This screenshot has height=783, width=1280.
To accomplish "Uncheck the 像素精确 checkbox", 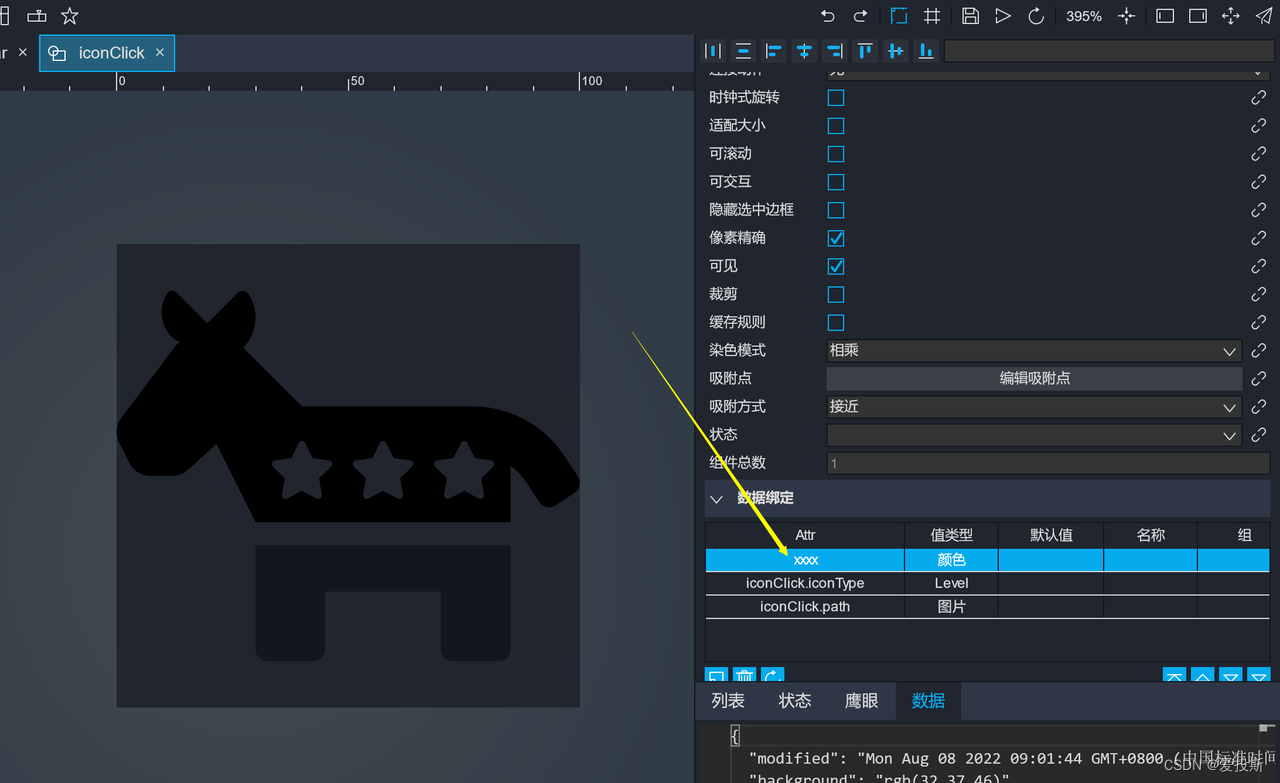I will [x=836, y=238].
